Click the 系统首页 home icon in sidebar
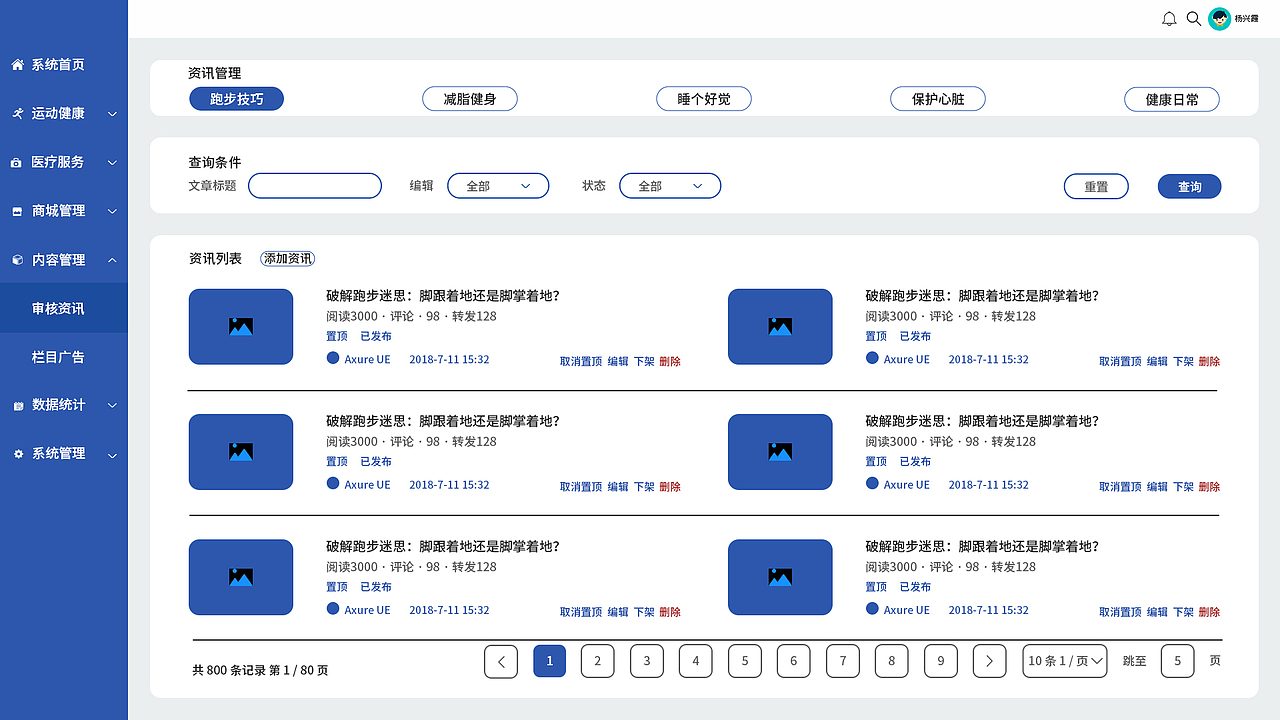 pos(16,64)
